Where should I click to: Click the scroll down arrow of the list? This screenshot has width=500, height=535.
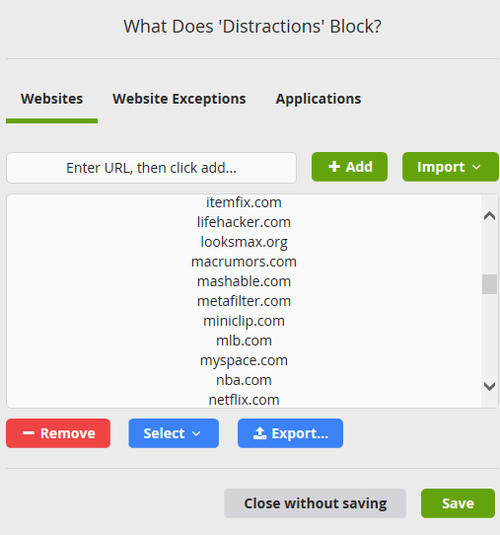point(489,386)
